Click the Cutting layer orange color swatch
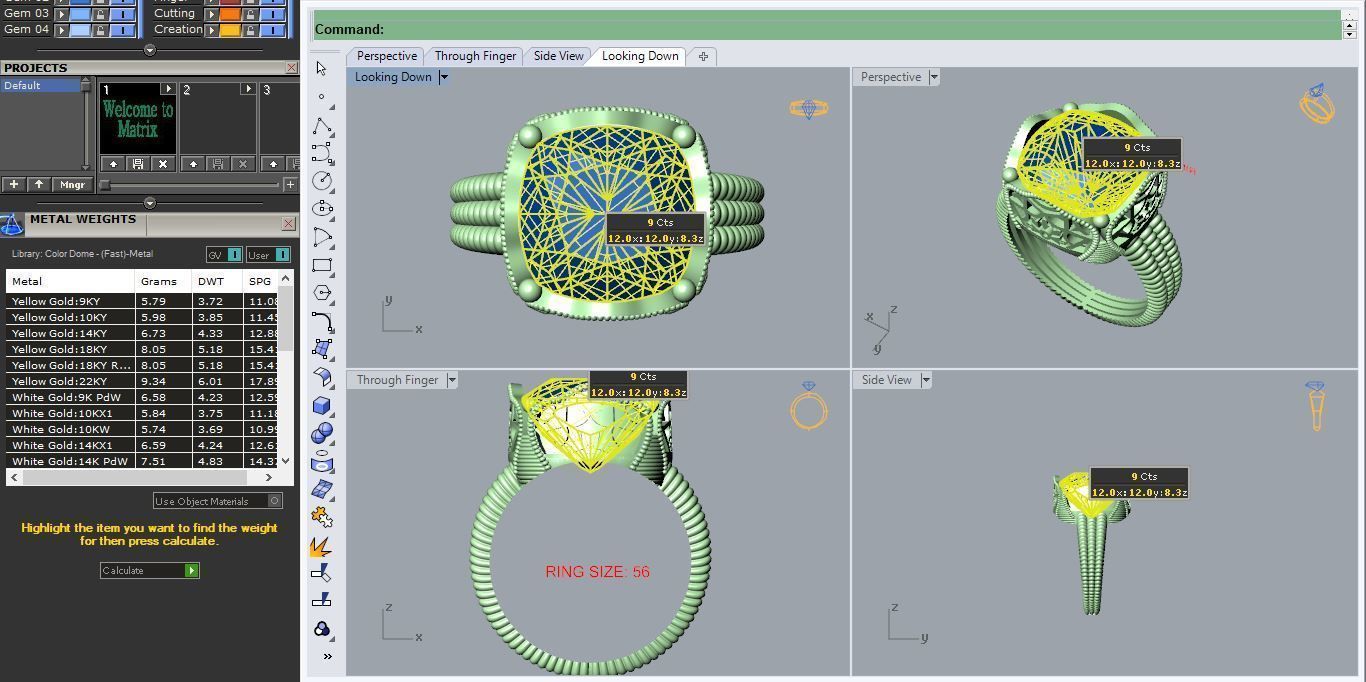1366x682 pixels. [x=230, y=14]
